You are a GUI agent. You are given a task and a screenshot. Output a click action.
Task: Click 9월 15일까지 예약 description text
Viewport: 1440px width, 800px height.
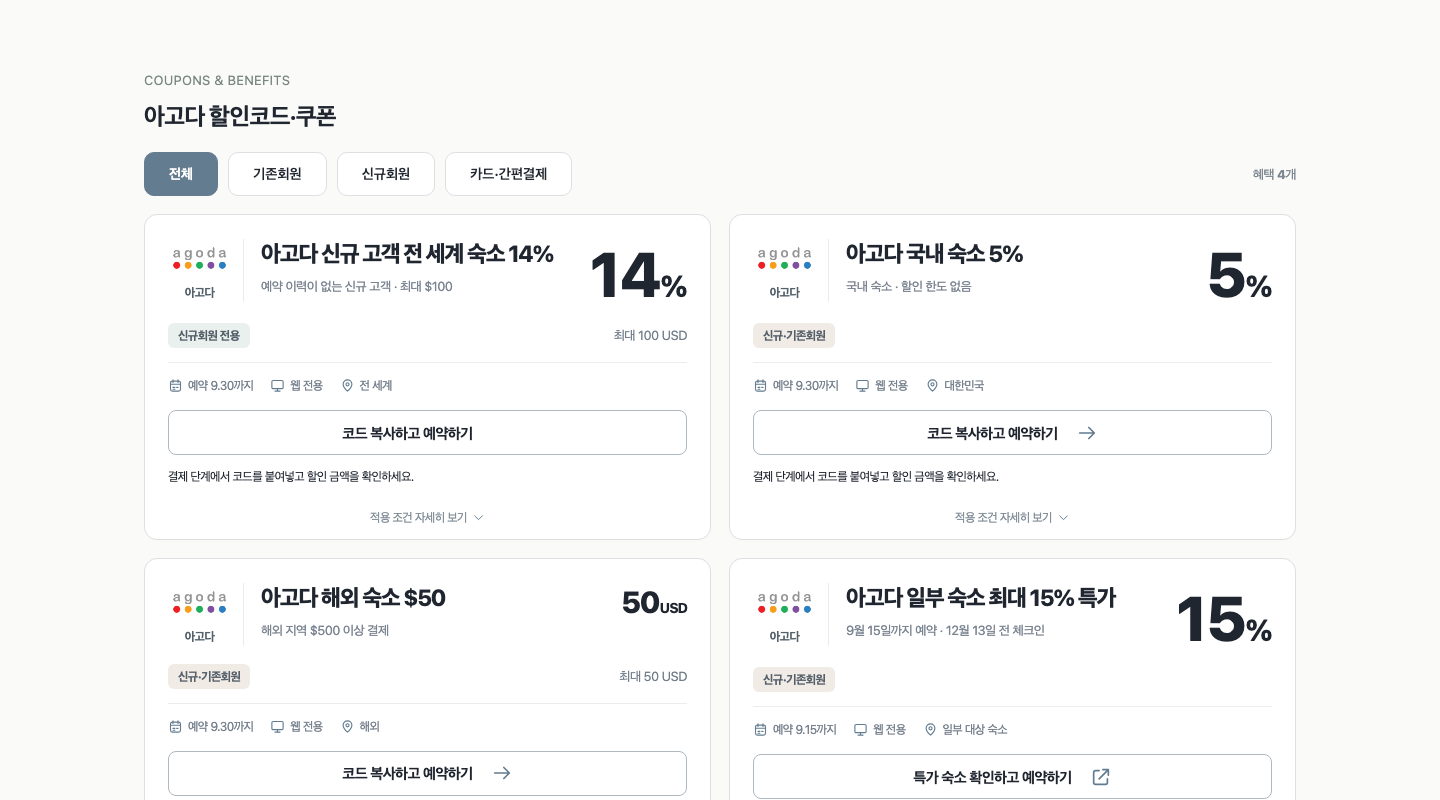pos(945,631)
